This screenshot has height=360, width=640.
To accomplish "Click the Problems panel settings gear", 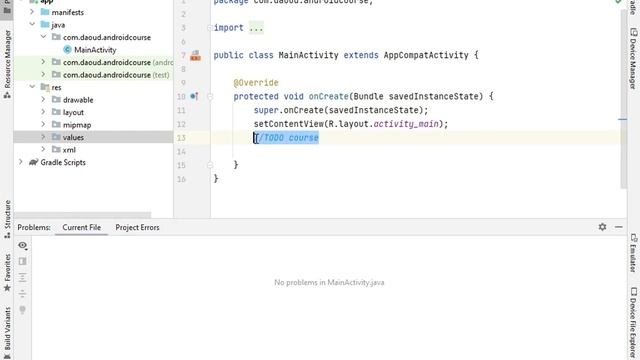I will 602,227.
